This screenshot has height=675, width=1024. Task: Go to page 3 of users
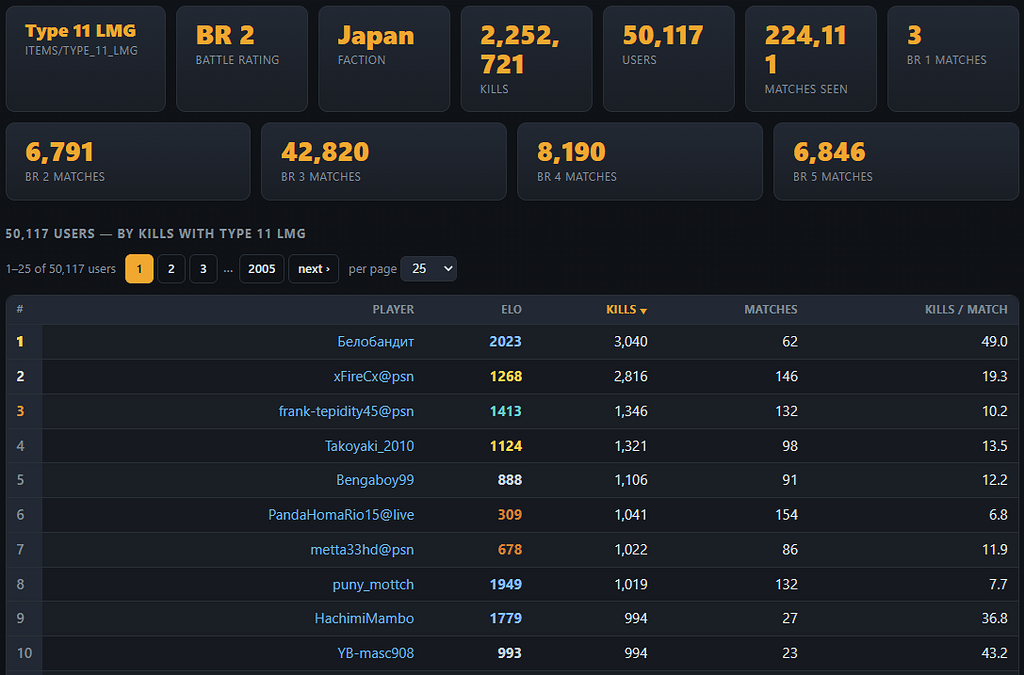pos(203,269)
